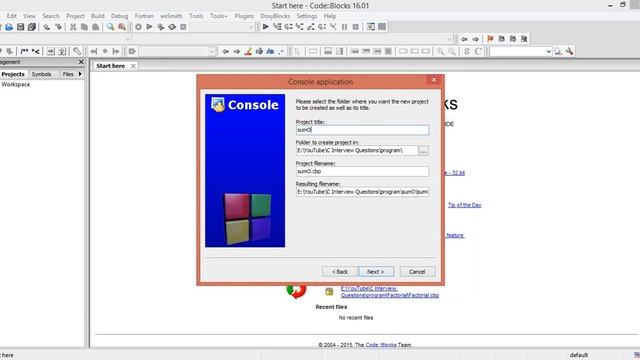Click the Clear all bookmarks icon
Viewport: 640px width, 360px height.
pyautogui.click(x=524, y=39)
